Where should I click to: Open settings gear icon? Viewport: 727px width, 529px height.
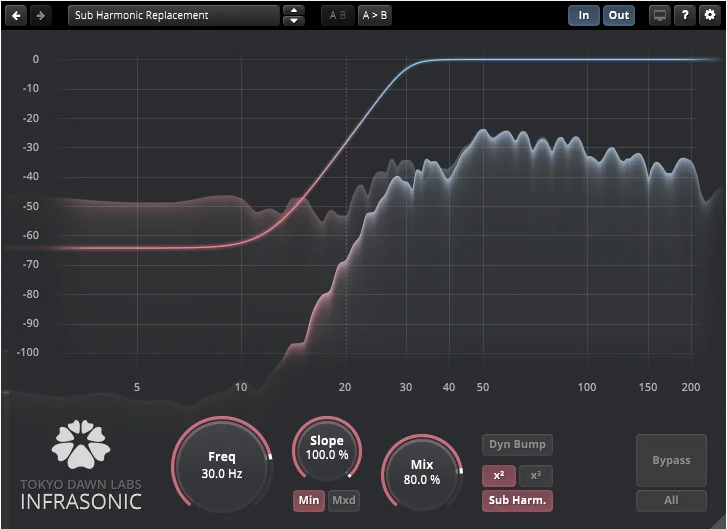click(x=710, y=15)
